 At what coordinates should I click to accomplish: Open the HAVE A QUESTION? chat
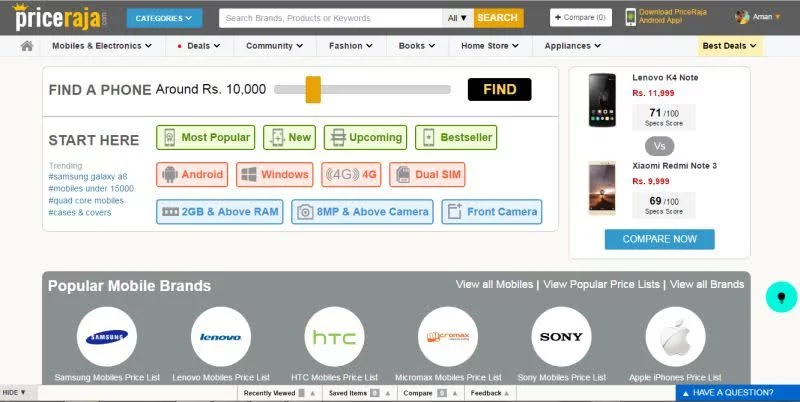(x=738, y=393)
